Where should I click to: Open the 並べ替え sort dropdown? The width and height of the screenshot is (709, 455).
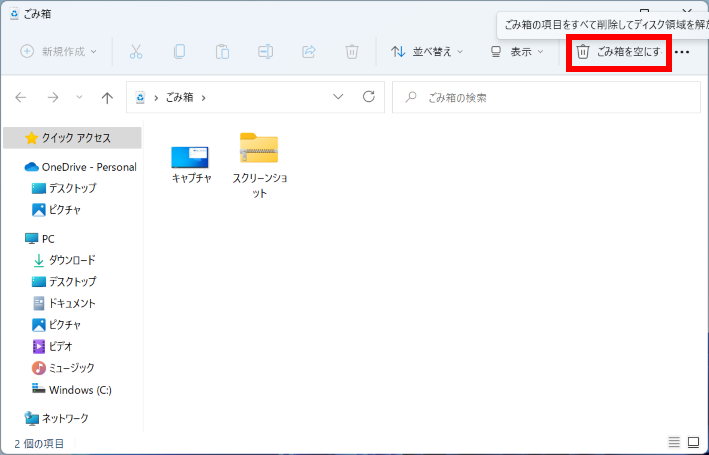(x=427, y=52)
